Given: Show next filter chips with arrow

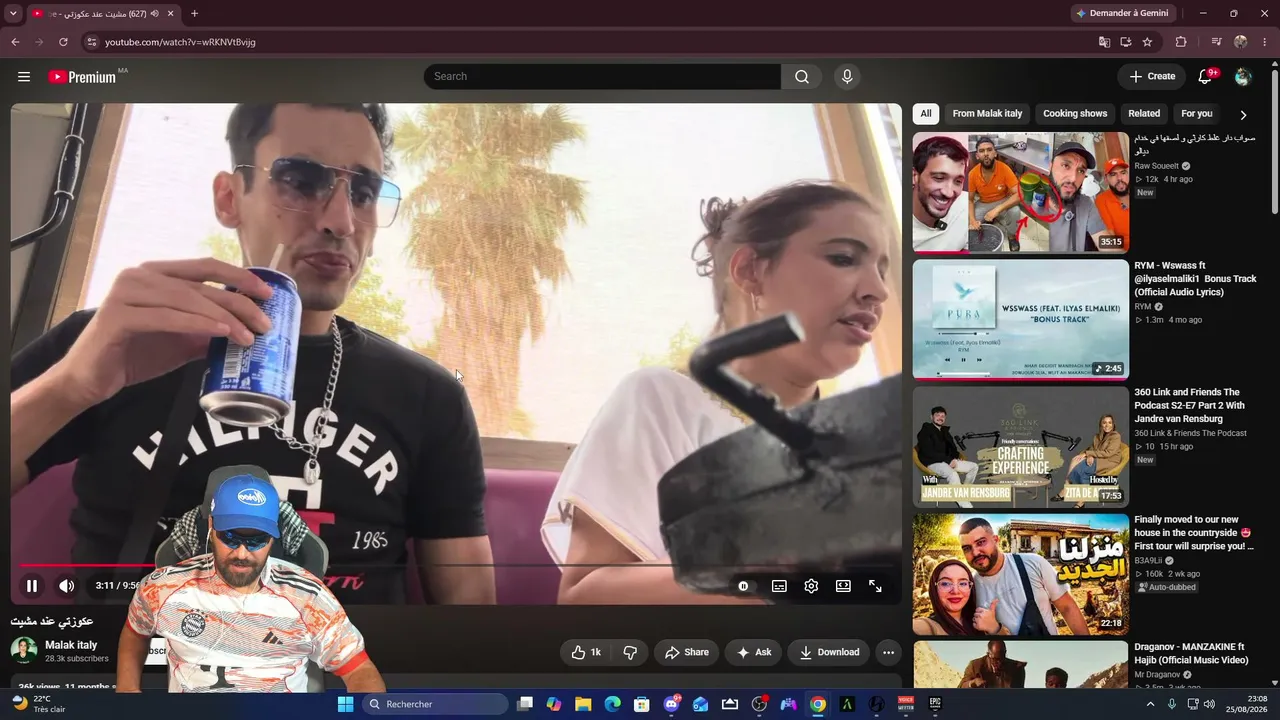Looking at the screenshot, I should pos(1243,114).
